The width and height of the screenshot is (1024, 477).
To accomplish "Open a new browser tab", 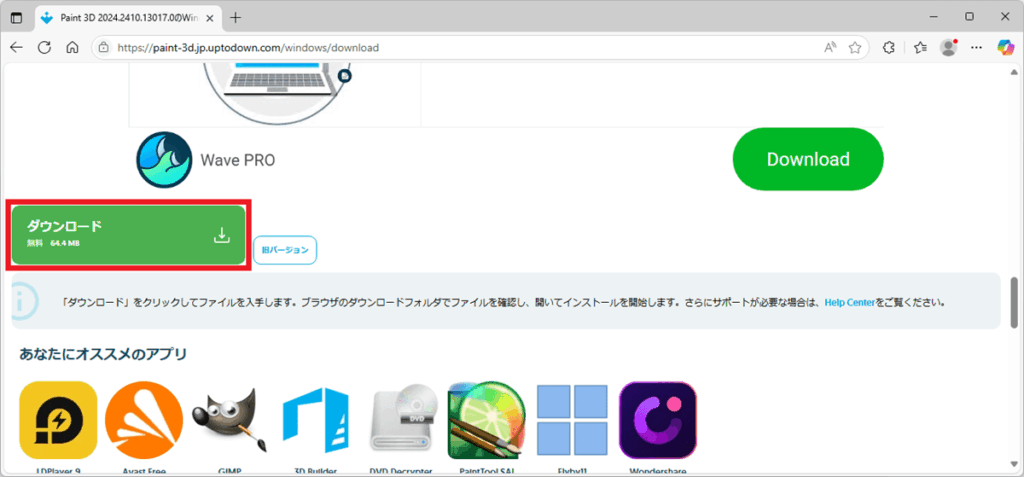I will click(236, 18).
